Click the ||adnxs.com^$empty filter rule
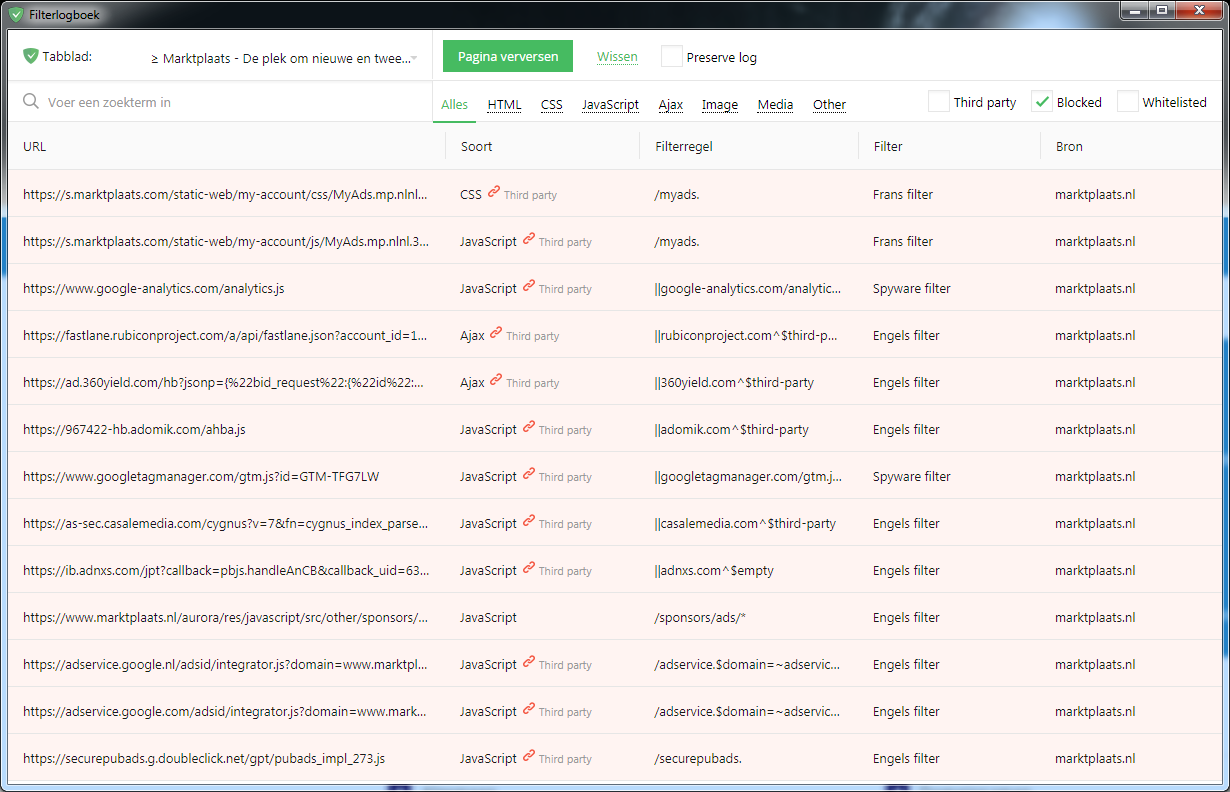Screen dimensions: 1230x792 [x=714, y=570]
